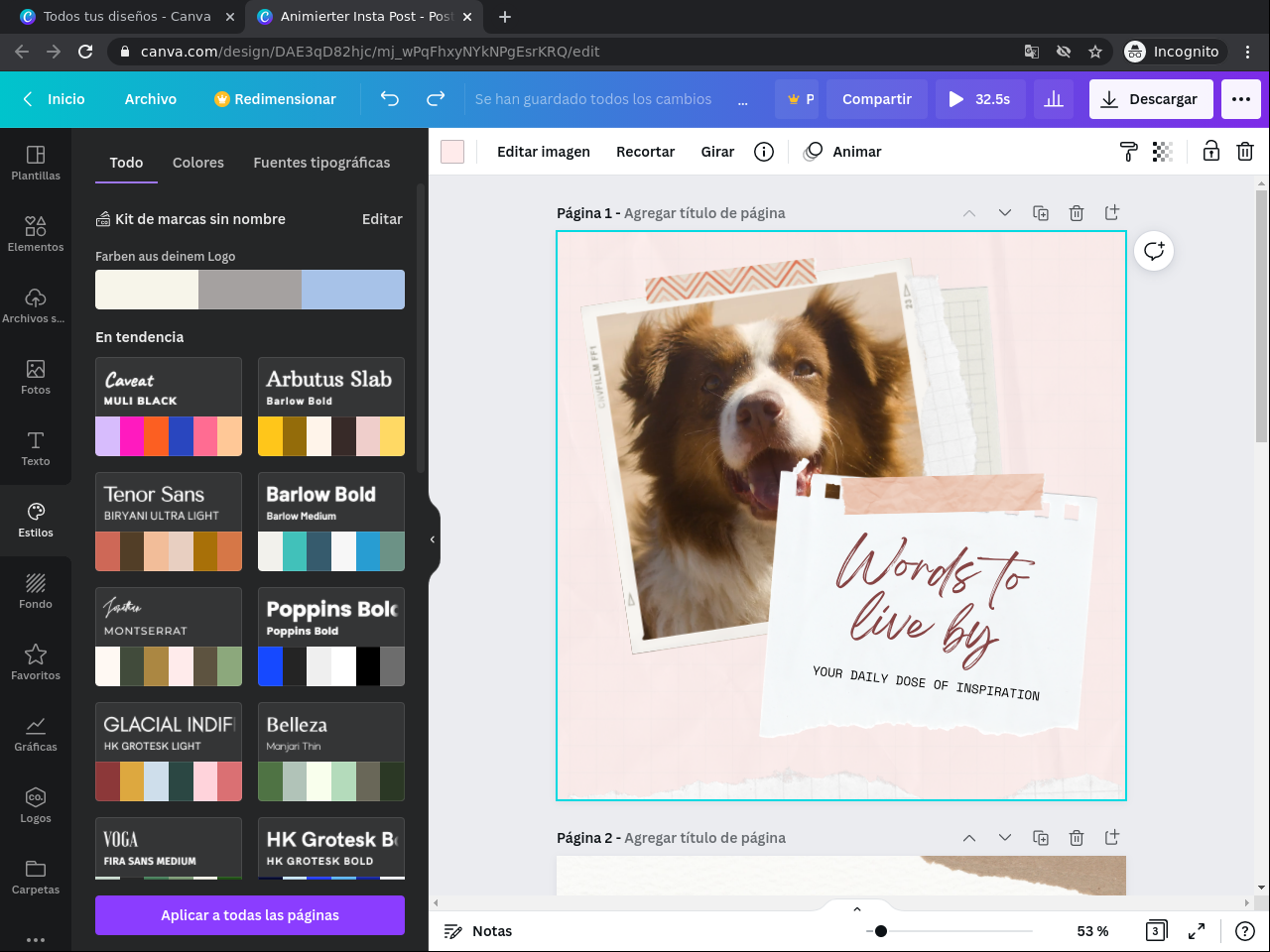Open the transparency checkerboard control
Viewport: 1270px width, 952px height.
tap(1163, 152)
